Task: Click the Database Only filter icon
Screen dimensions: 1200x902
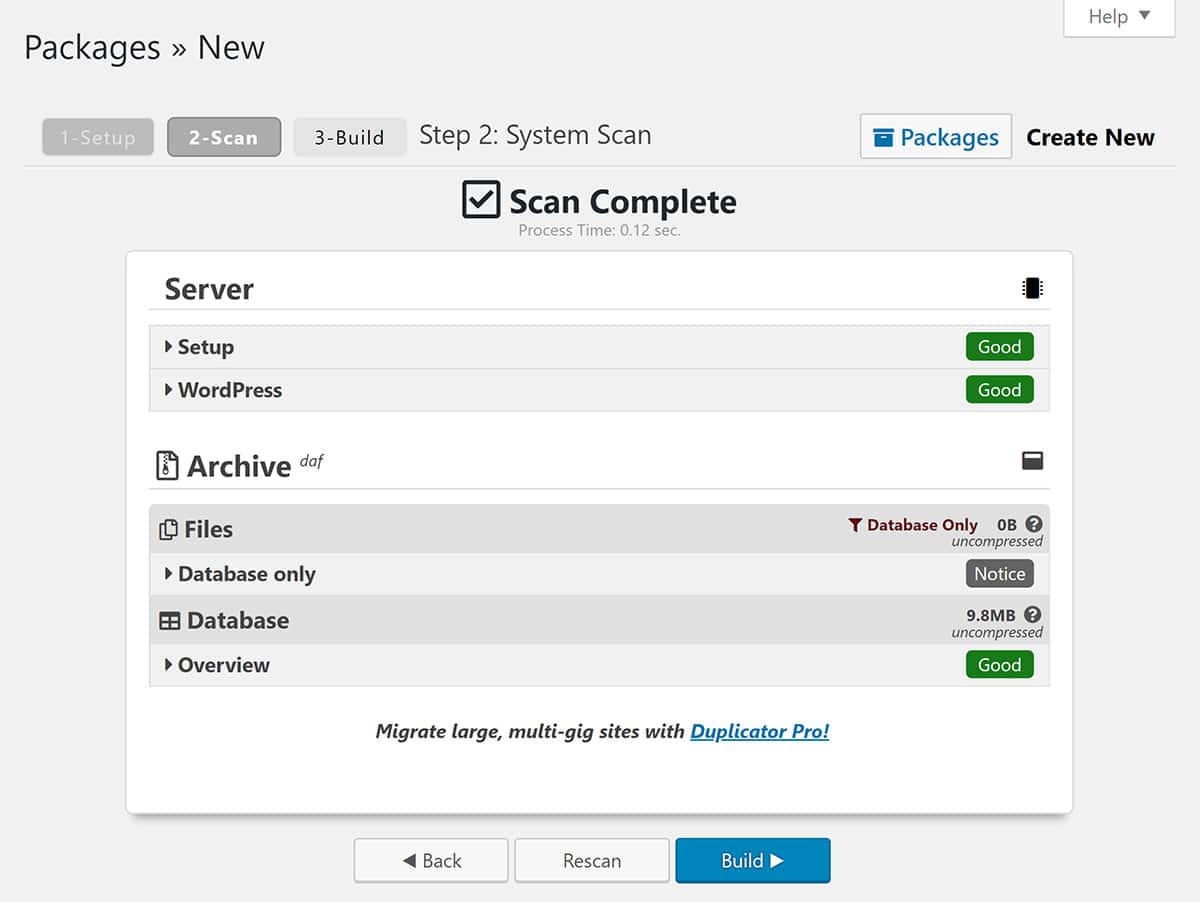Action: pyautogui.click(x=855, y=525)
